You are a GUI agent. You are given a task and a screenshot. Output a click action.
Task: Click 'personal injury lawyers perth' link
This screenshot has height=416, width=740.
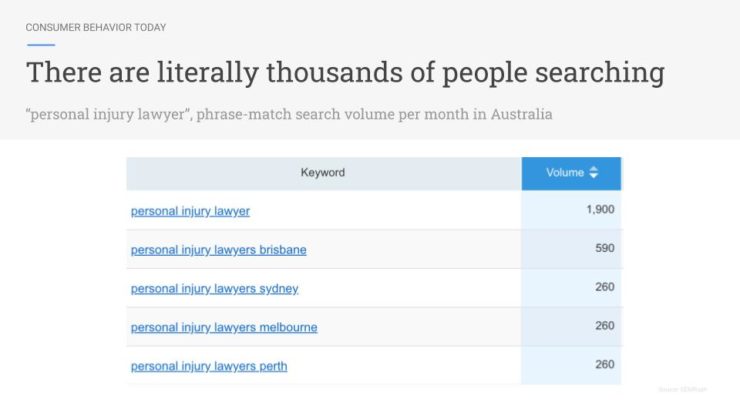tap(209, 366)
